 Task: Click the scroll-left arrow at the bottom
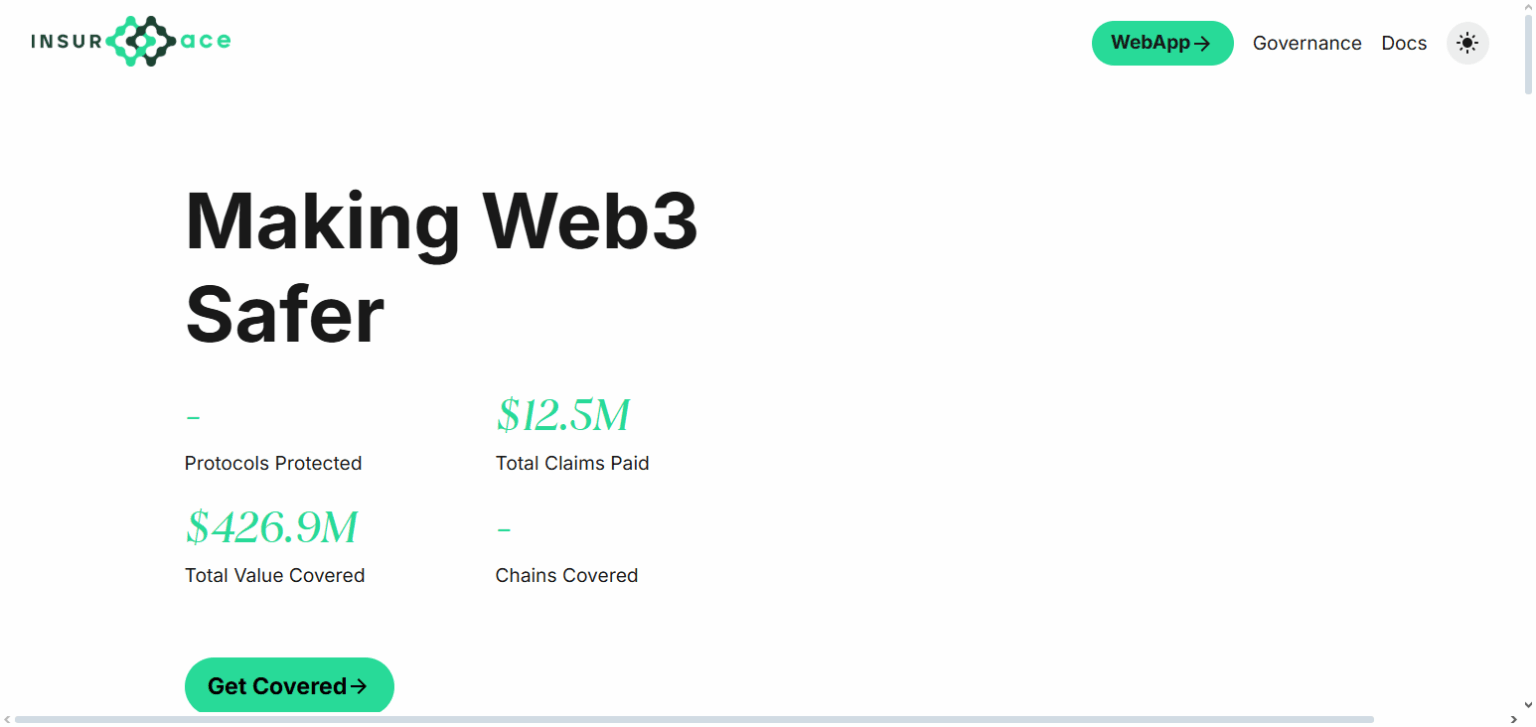[x=7, y=719]
